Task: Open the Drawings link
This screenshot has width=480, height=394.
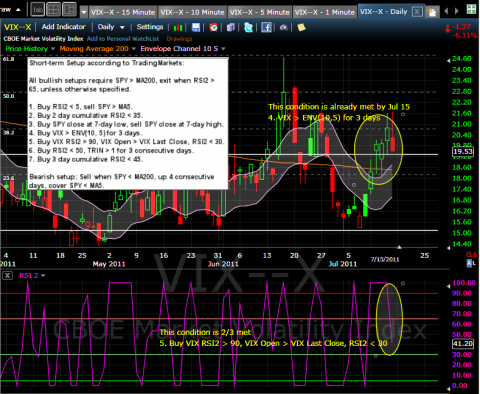Action: (x=179, y=39)
